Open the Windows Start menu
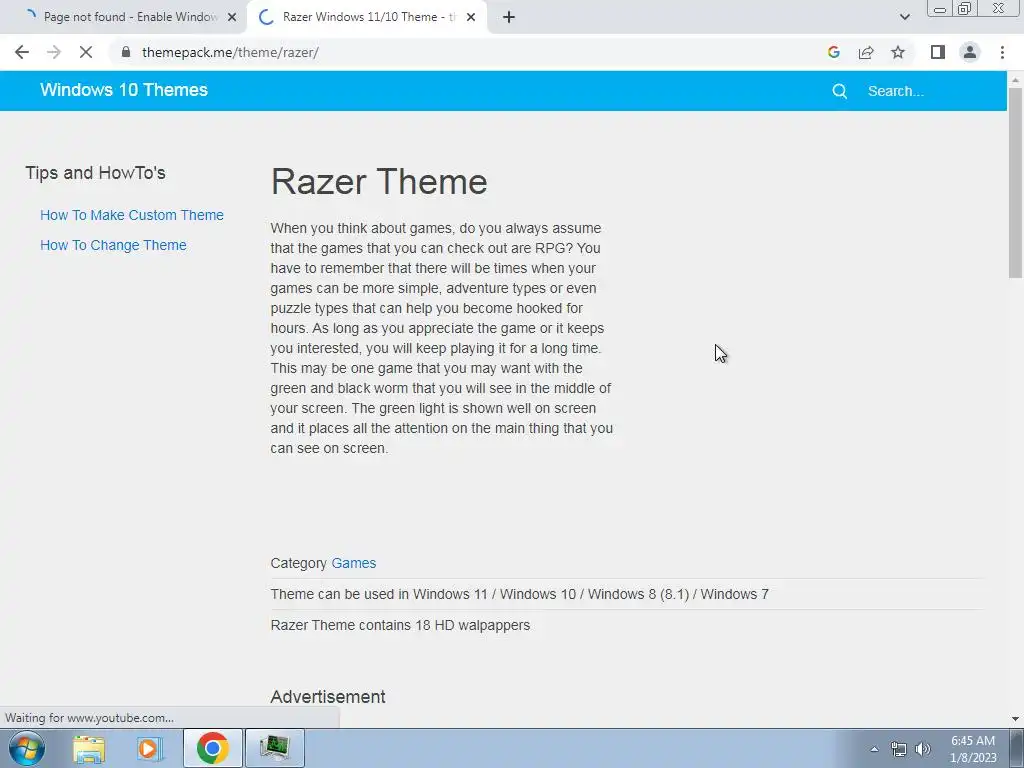 [x=27, y=748]
